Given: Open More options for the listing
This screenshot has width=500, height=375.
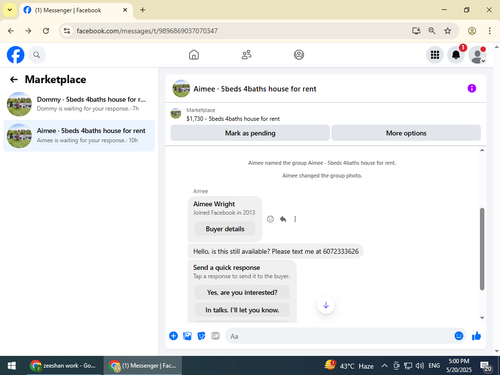Looking at the screenshot, I should tap(406, 133).
